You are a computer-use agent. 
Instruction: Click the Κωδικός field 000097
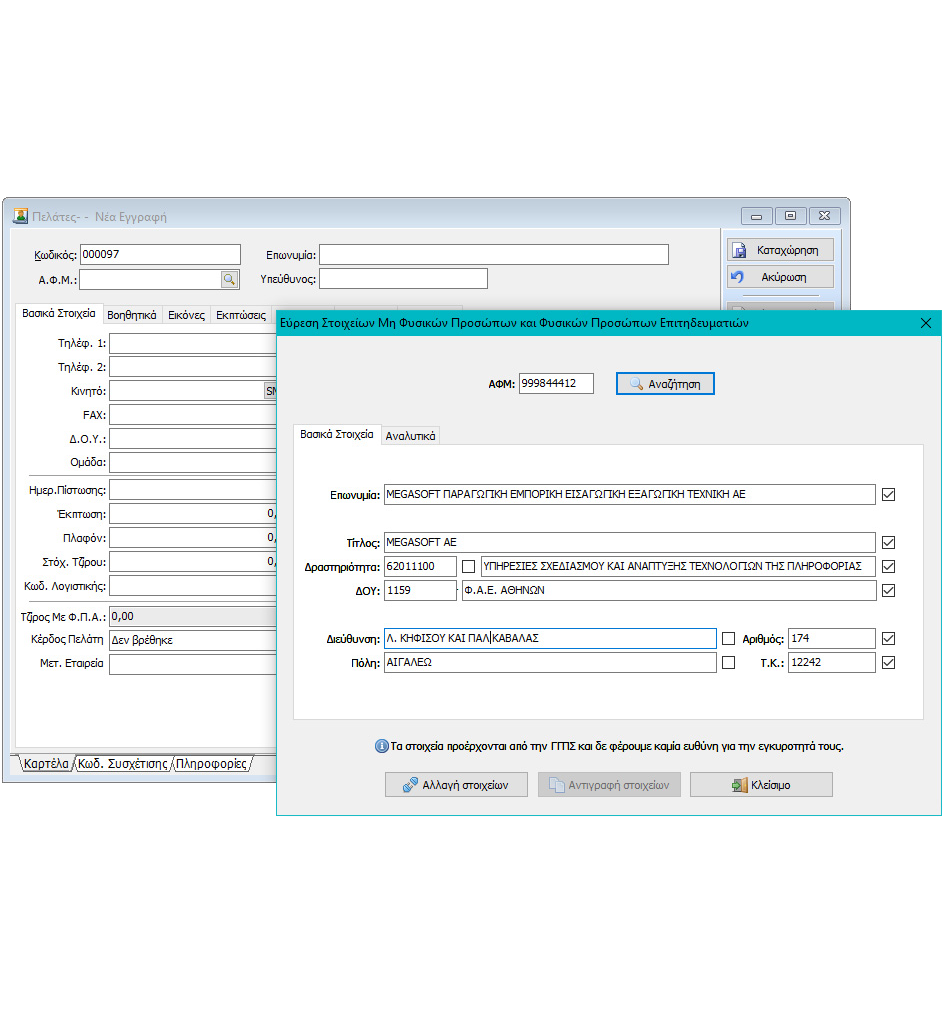[x=160, y=255]
